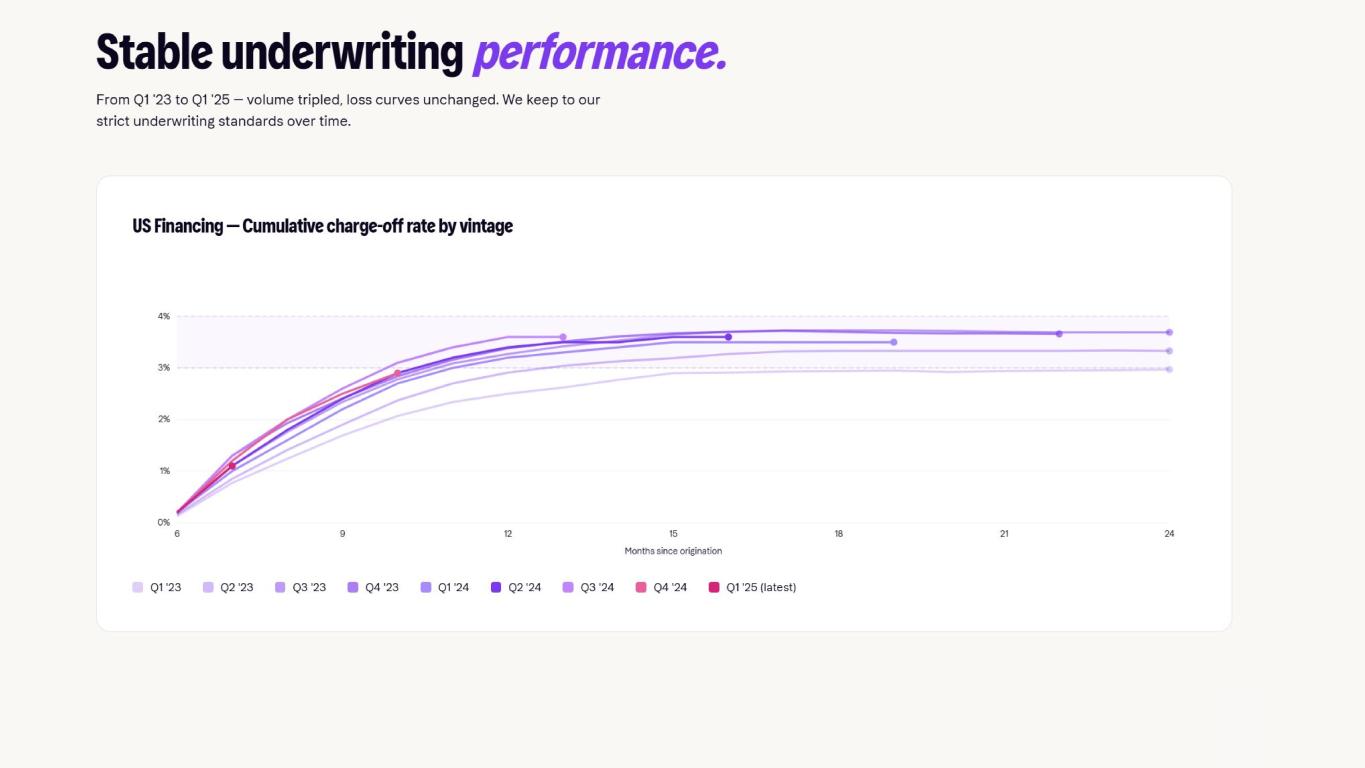The width and height of the screenshot is (1365, 768).
Task: Click the Q4 '23 endpoint dot at month 22
Action: click(1059, 334)
